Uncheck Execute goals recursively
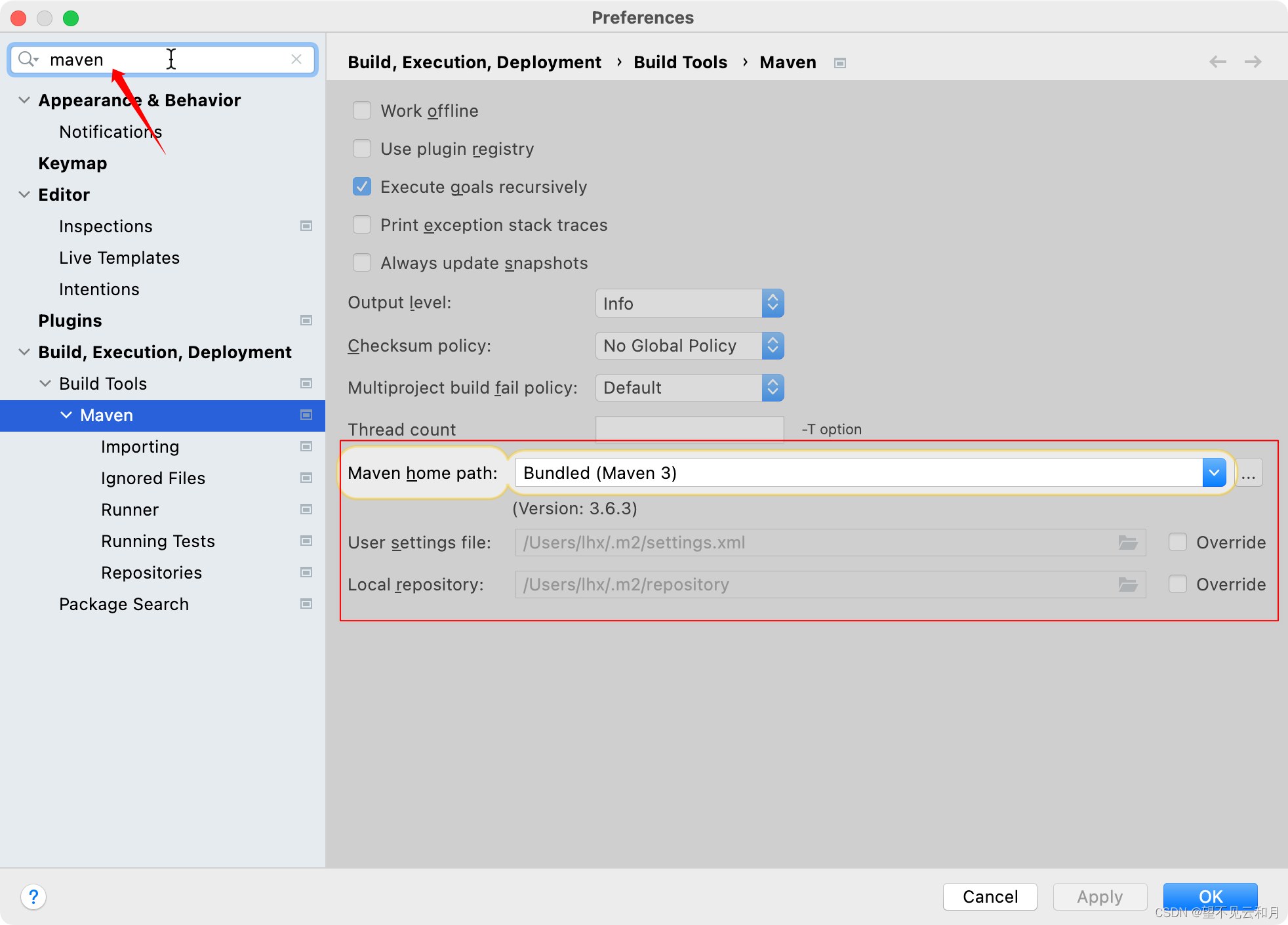Viewport: 1288px width, 925px height. pos(362,186)
